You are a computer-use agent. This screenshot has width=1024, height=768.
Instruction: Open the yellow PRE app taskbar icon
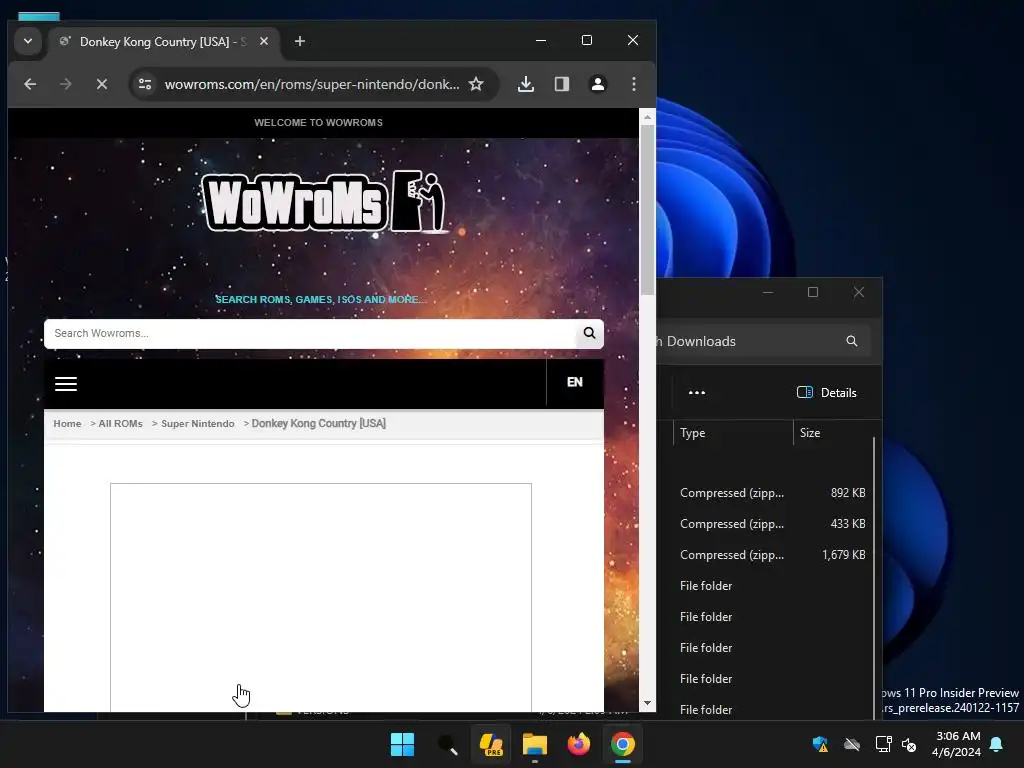tap(491, 744)
